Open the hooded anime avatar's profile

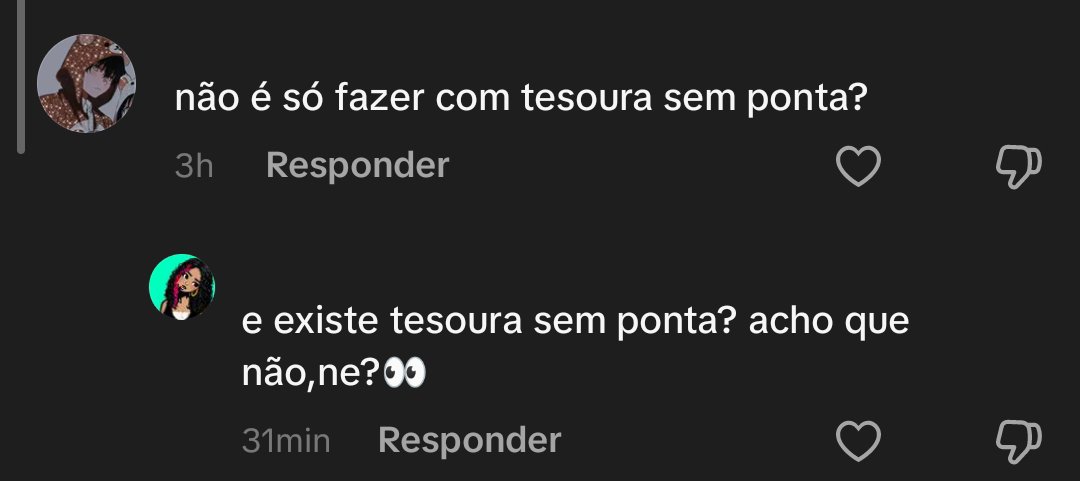click(x=86, y=83)
